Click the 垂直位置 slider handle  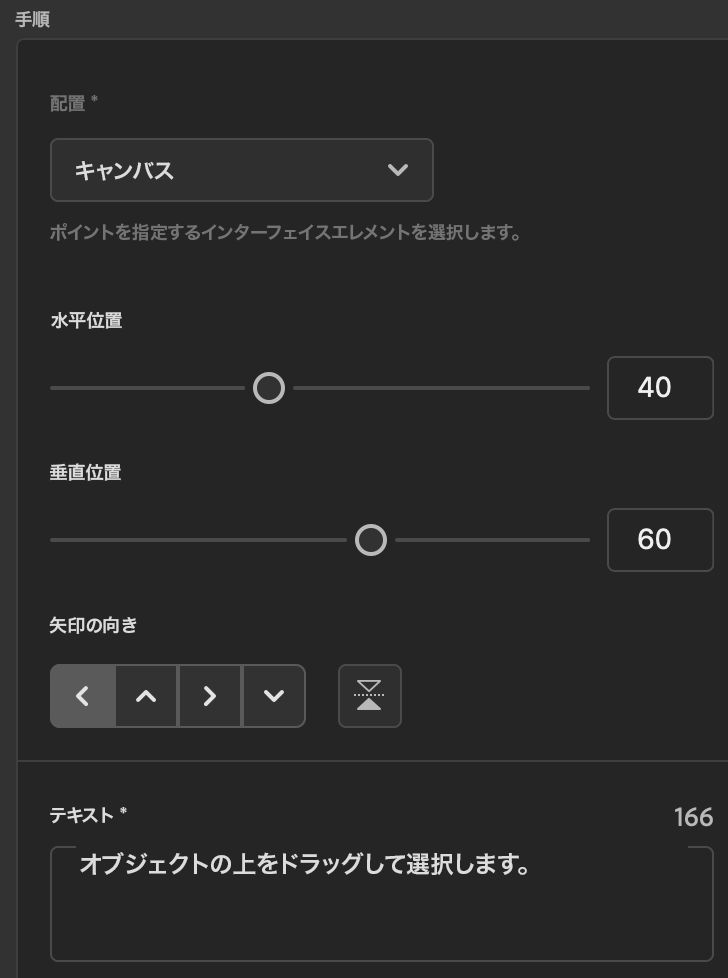[x=371, y=540]
